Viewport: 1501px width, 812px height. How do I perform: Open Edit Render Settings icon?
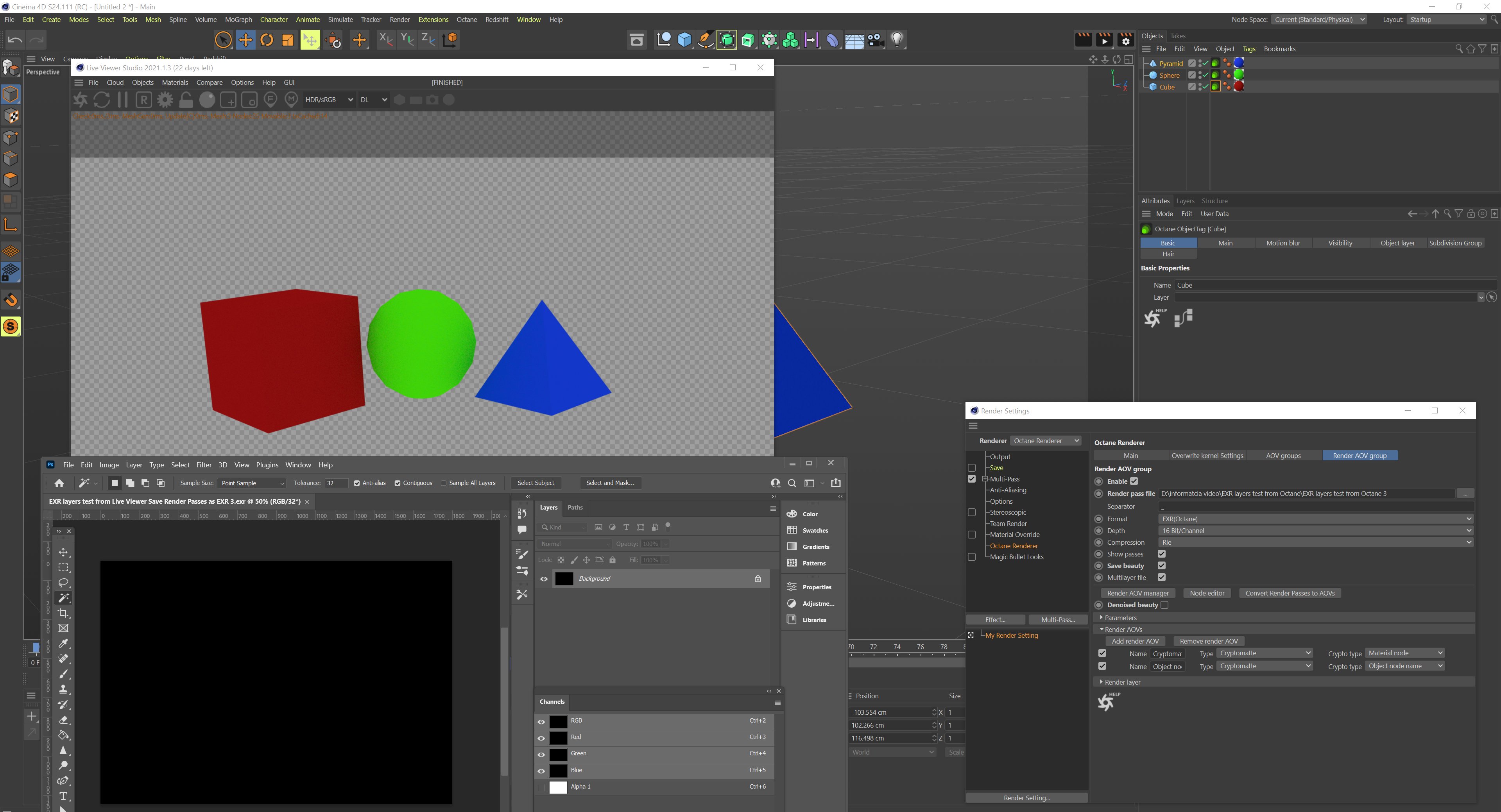(1126, 39)
